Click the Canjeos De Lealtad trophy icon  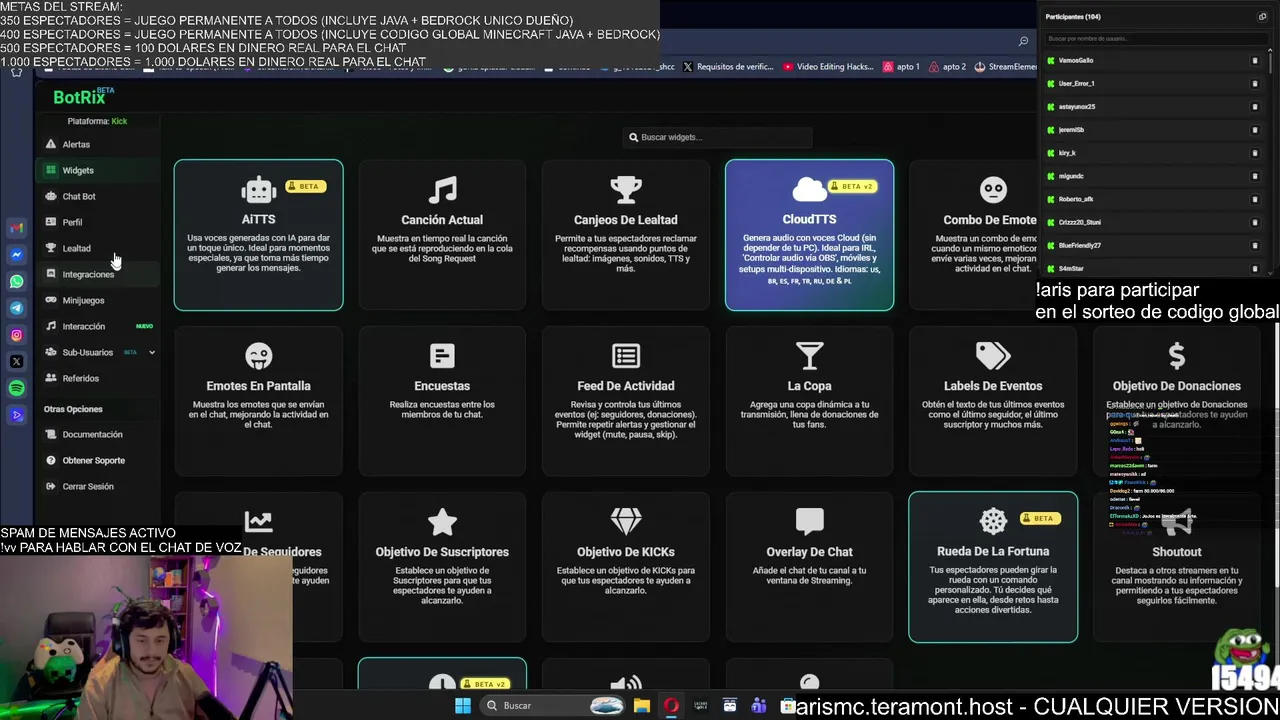[x=626, y=189]
